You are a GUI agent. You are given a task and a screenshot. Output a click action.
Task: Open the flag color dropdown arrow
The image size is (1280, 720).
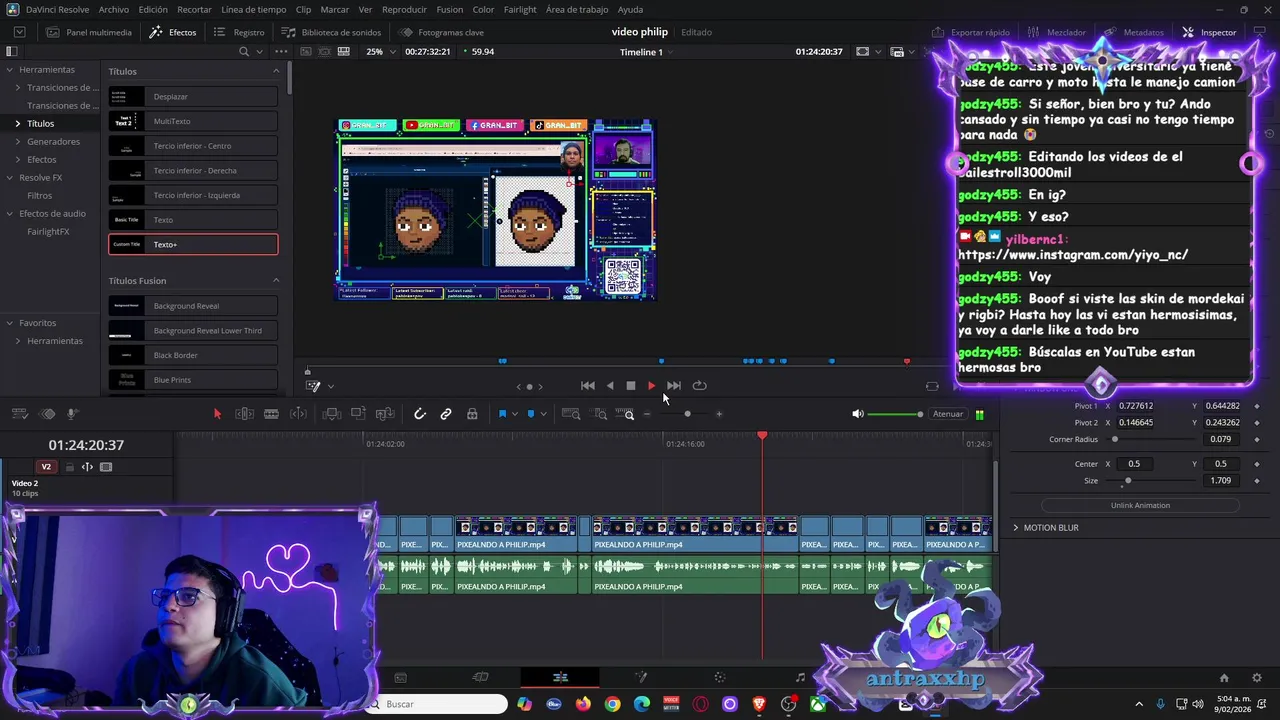(514, 414)
